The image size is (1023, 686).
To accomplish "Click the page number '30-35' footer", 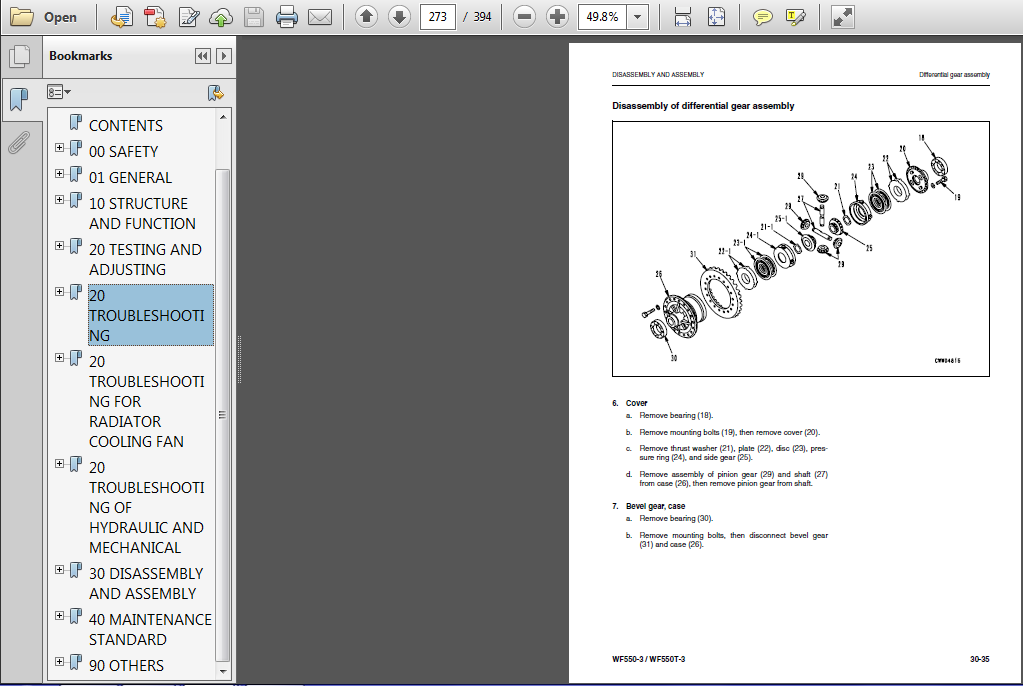I will pos(979,659).
